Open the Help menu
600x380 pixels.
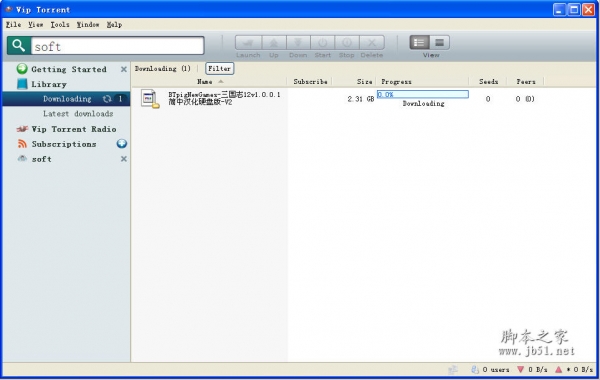(x=114, y=24)
